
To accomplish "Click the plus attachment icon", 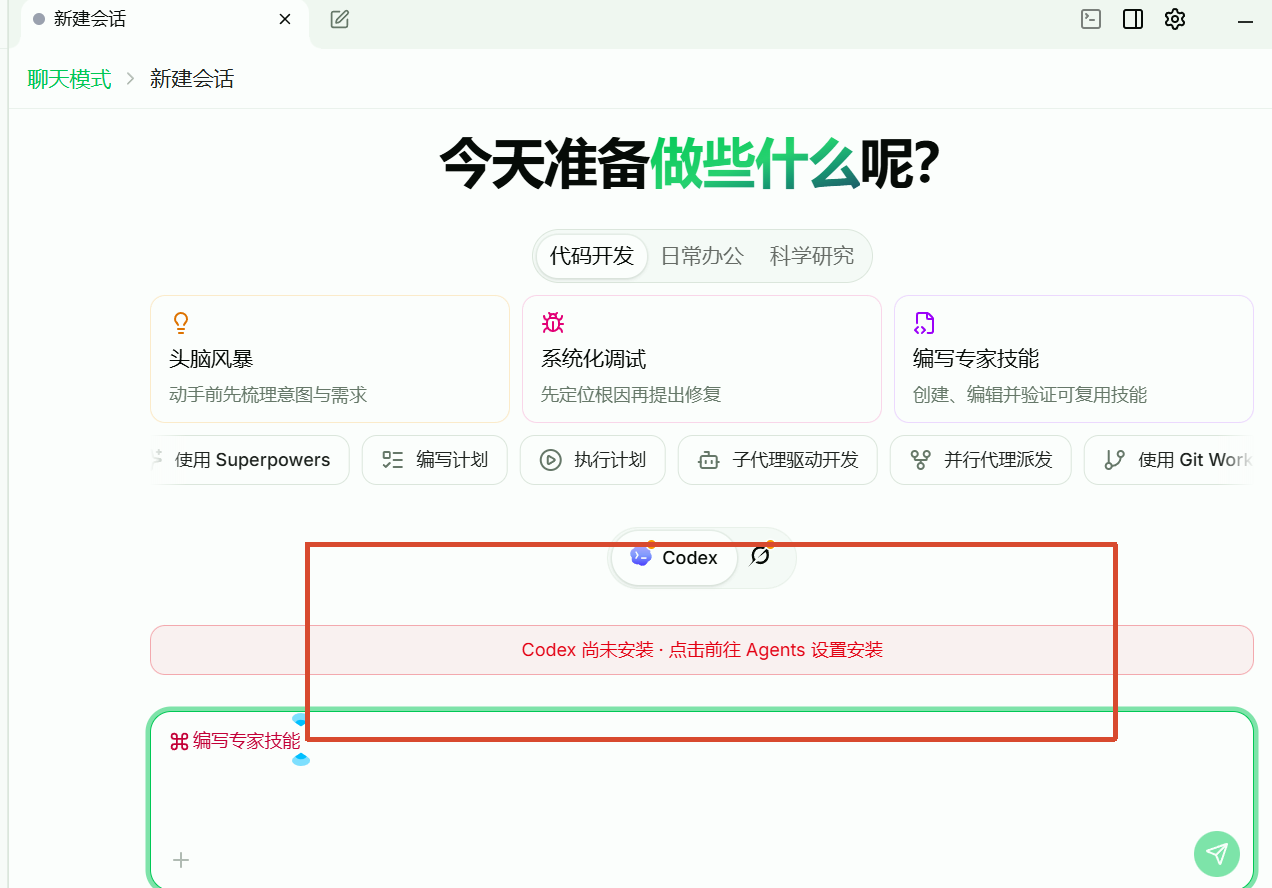I will [x=181, y=860].
